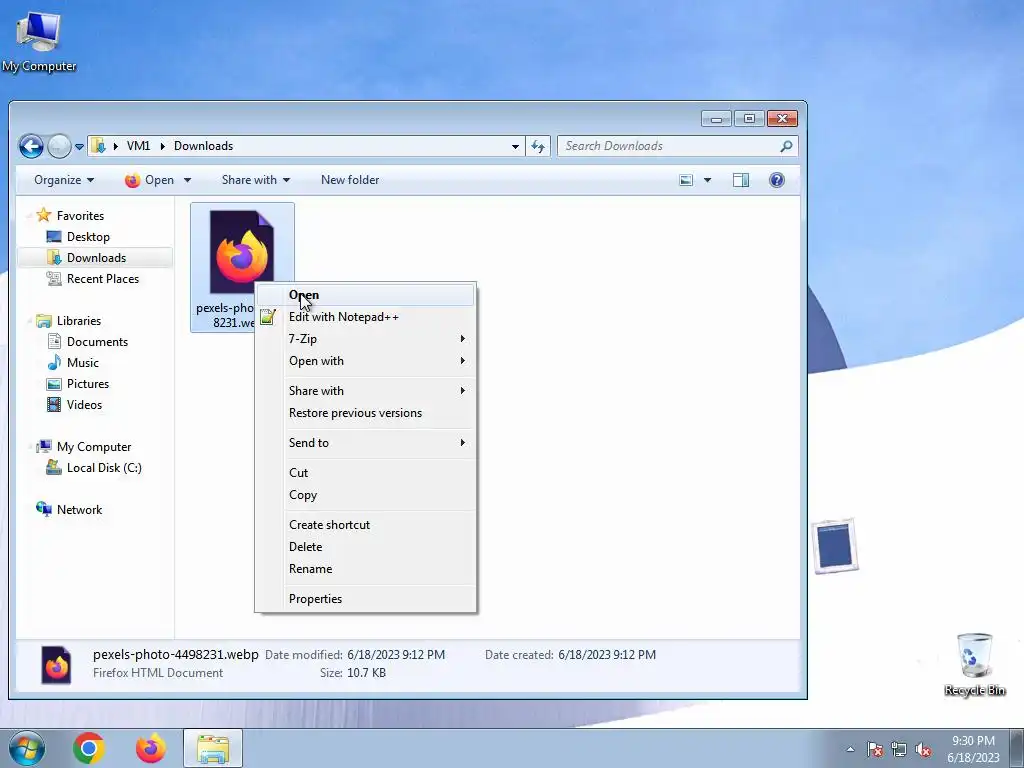The width and height of the screenshot is (1024, 768).
Task: Click the Open button with Firefox icon
Action: point(150,180)
